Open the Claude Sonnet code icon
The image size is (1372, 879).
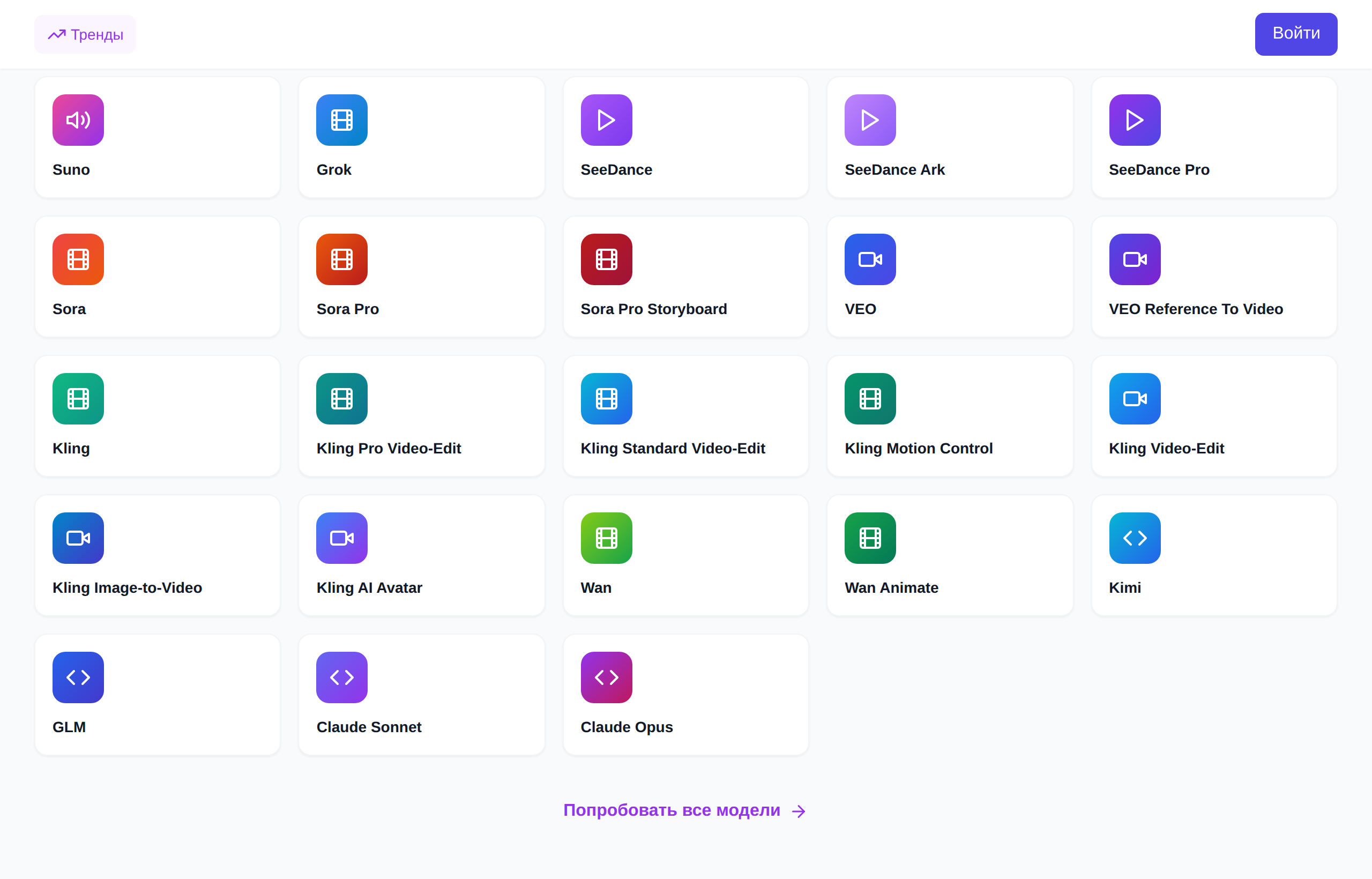tap(342, 677)
